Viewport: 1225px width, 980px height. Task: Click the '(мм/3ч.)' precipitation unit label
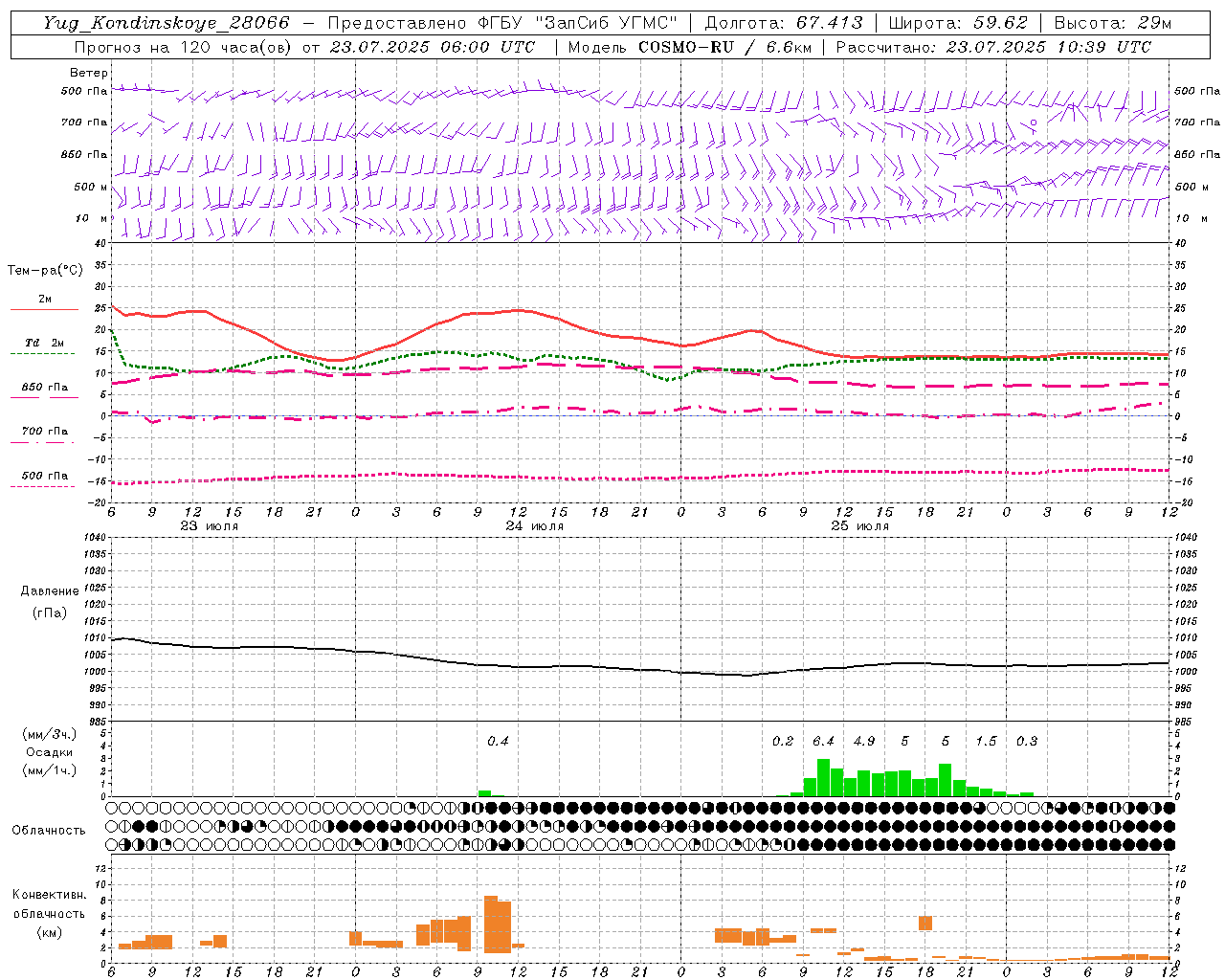(50, 734)
